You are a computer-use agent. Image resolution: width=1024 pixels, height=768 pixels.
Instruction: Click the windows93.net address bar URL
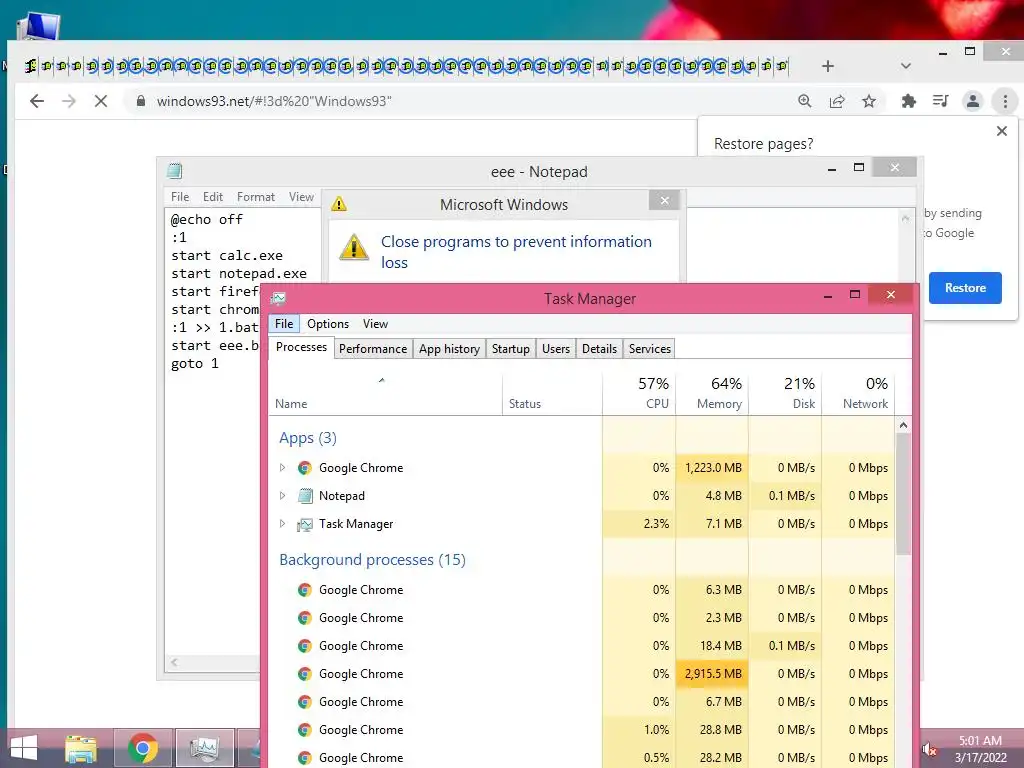pyautogui.click(x=274, y=101)
